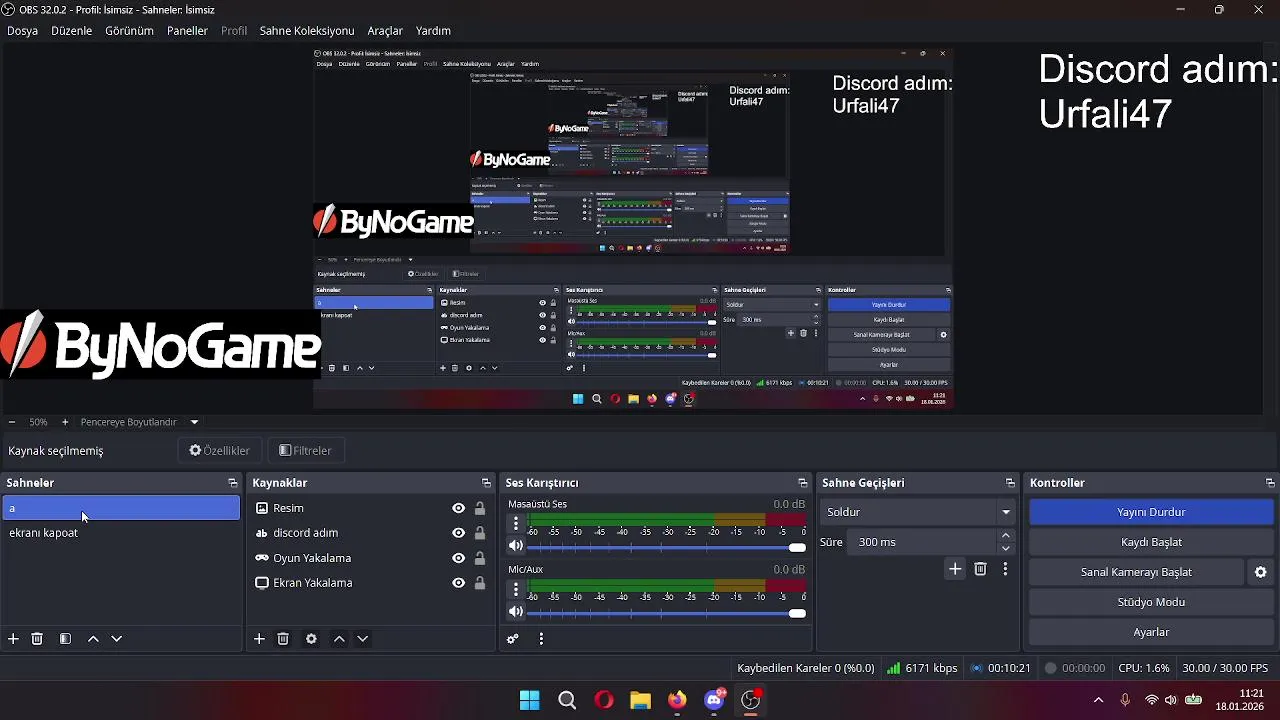This screenshot has width=1280, height=720.
Task: Open Masaüstü Ses options dots
Action: tap(516, 523)
